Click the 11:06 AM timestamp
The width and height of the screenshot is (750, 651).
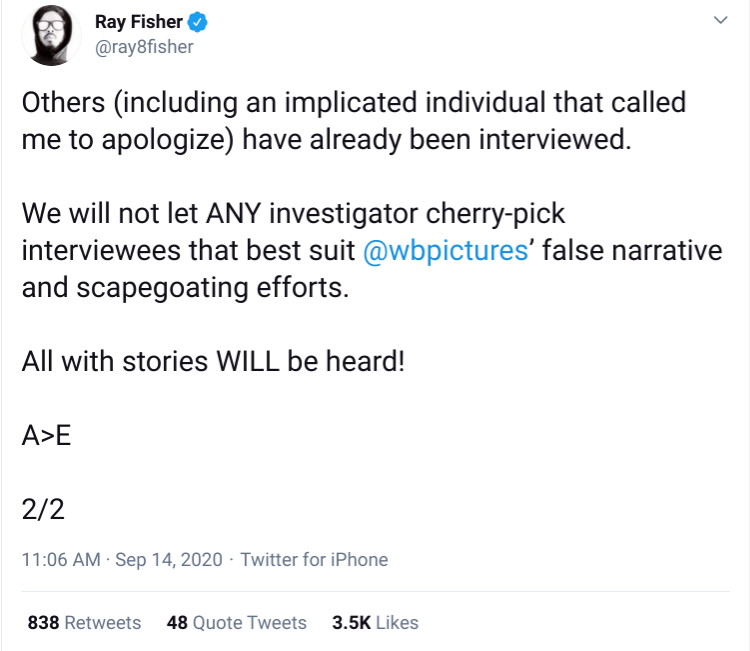pos(60,560)
